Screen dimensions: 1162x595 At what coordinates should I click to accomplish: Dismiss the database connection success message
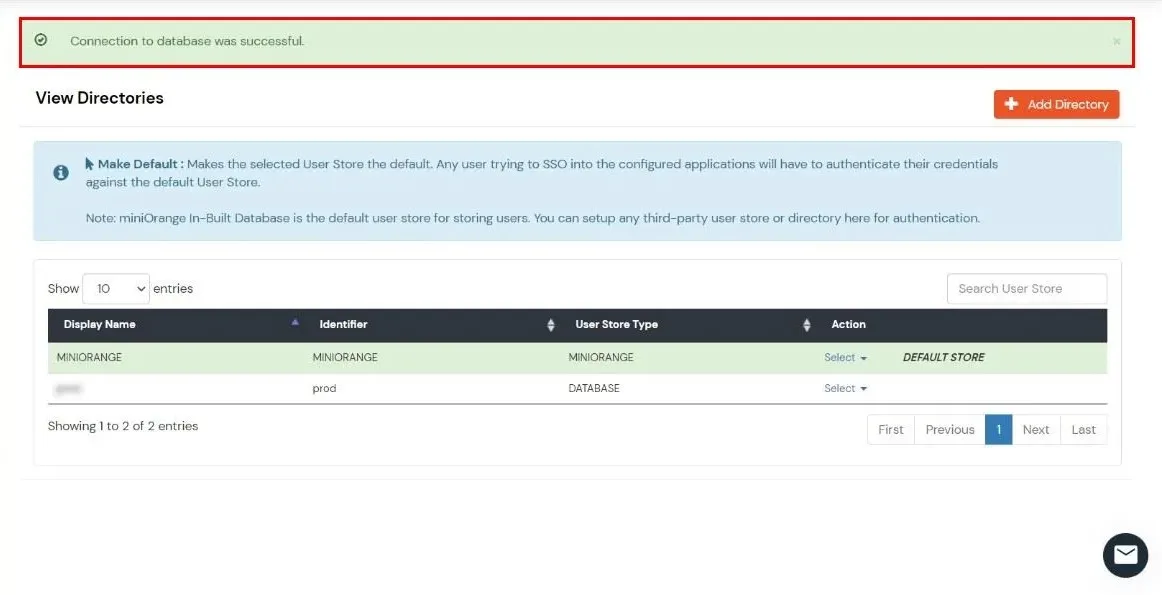[1116, 41]
